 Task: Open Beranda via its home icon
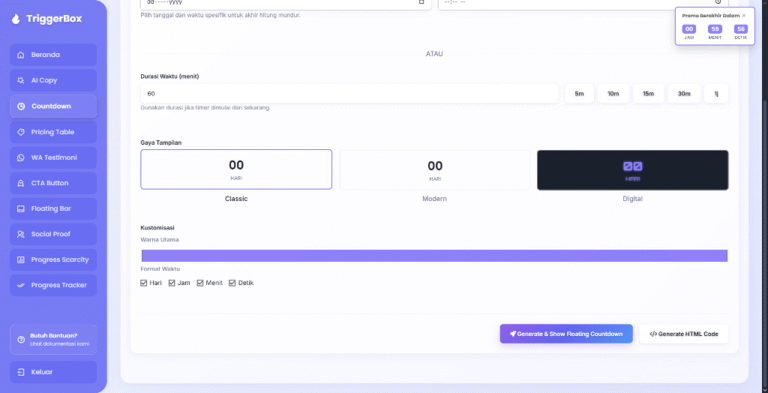[x=21, y=55]
